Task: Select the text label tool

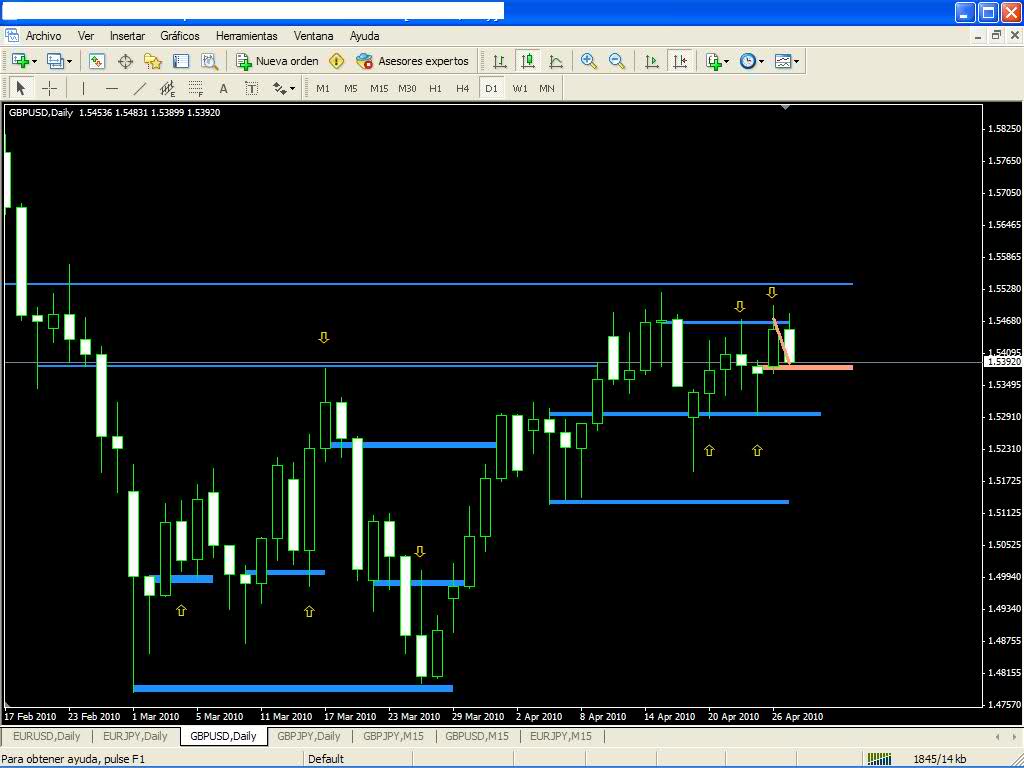Action: 251,88
